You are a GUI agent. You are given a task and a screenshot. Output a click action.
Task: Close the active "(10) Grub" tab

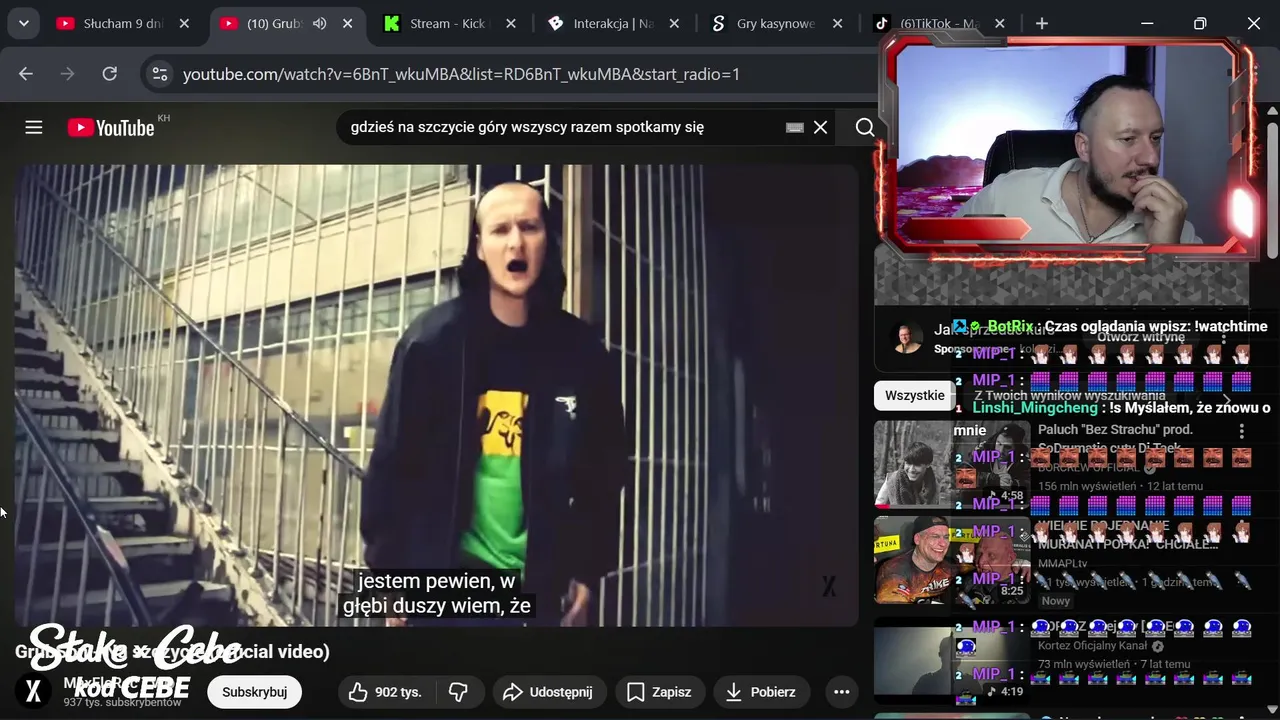click(346, 23)
